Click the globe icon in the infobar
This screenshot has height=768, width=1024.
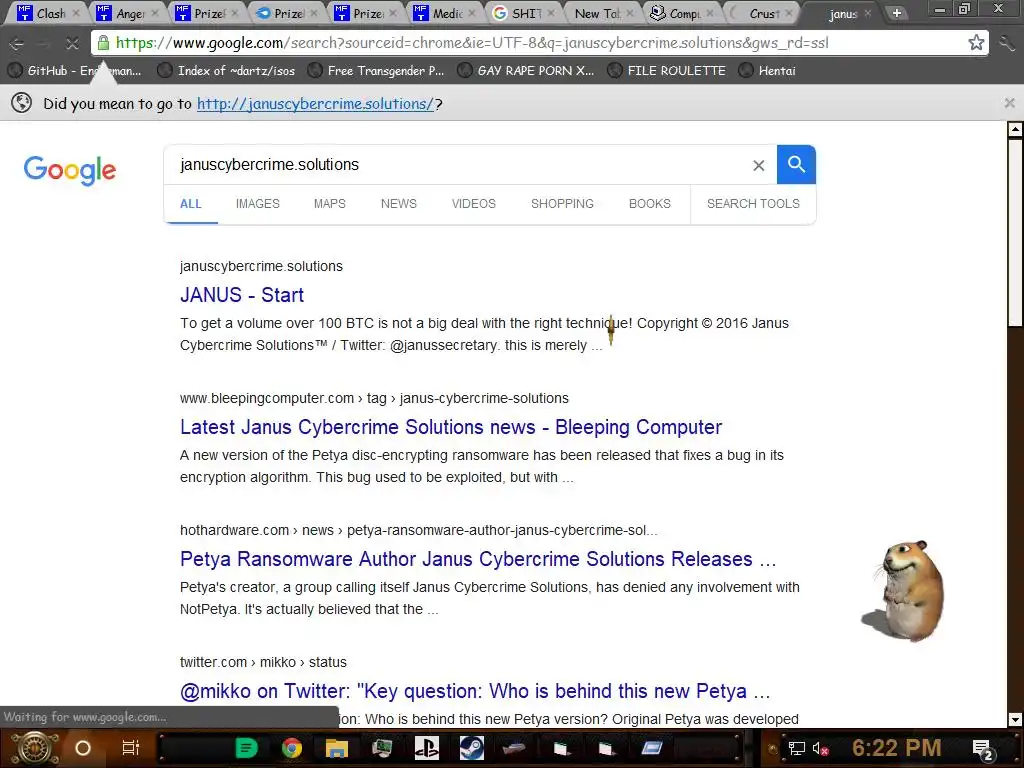click(x=22, y=103)
